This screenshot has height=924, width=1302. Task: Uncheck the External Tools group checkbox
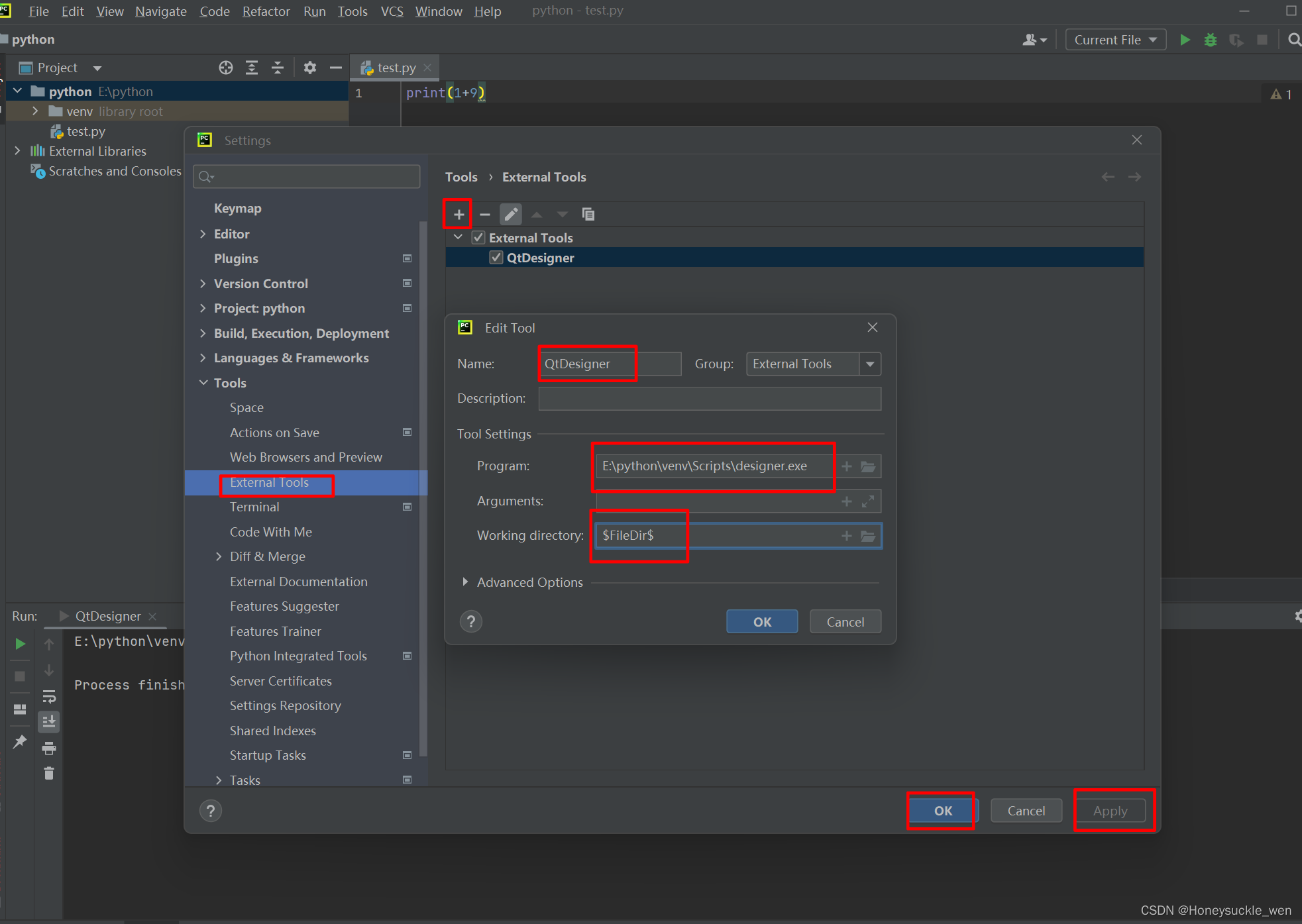(478, 237)
